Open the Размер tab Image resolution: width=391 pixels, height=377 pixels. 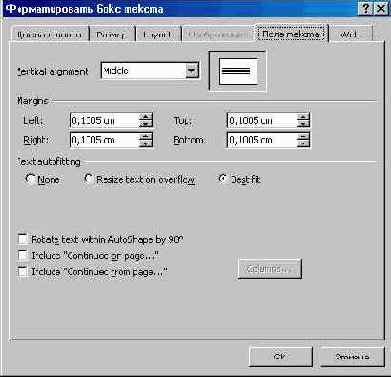[111, 34]
